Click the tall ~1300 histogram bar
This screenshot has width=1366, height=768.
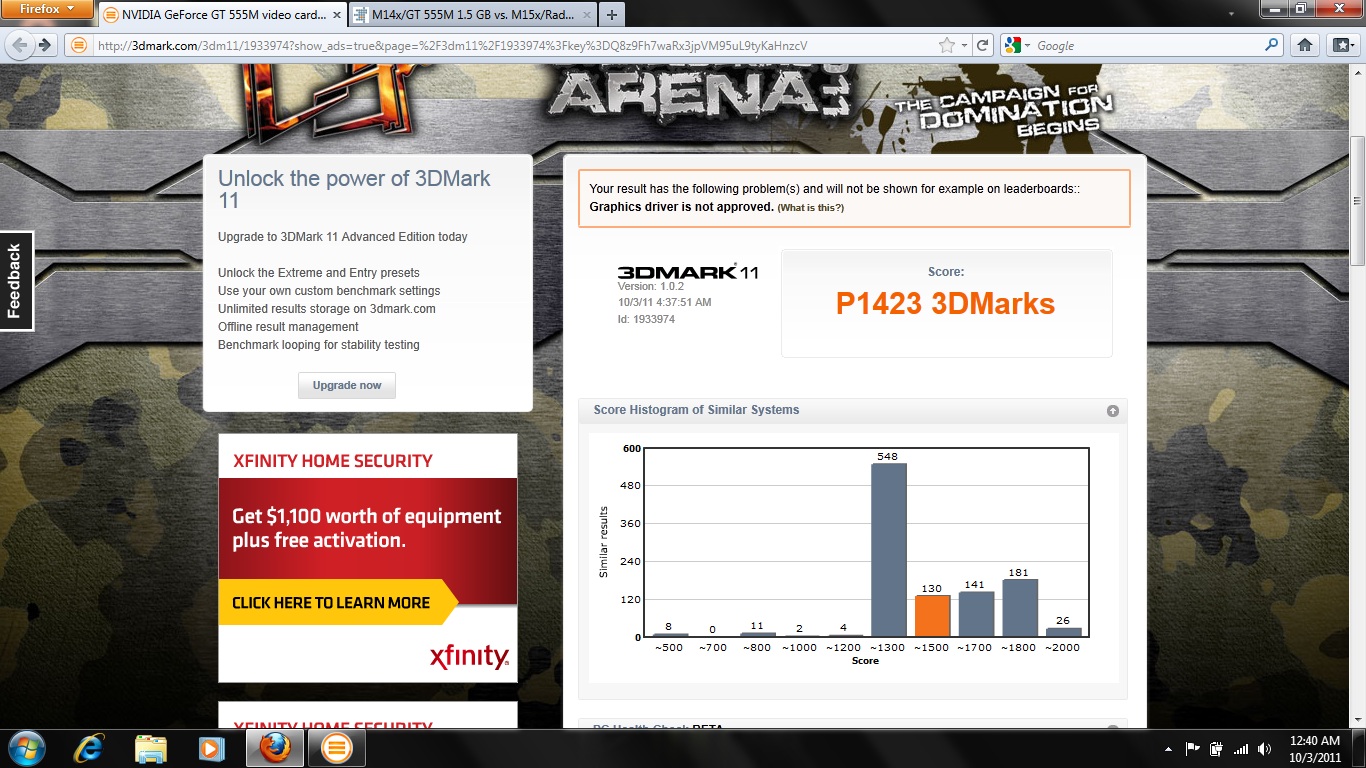pyautogui.click(x=888, y=550)
